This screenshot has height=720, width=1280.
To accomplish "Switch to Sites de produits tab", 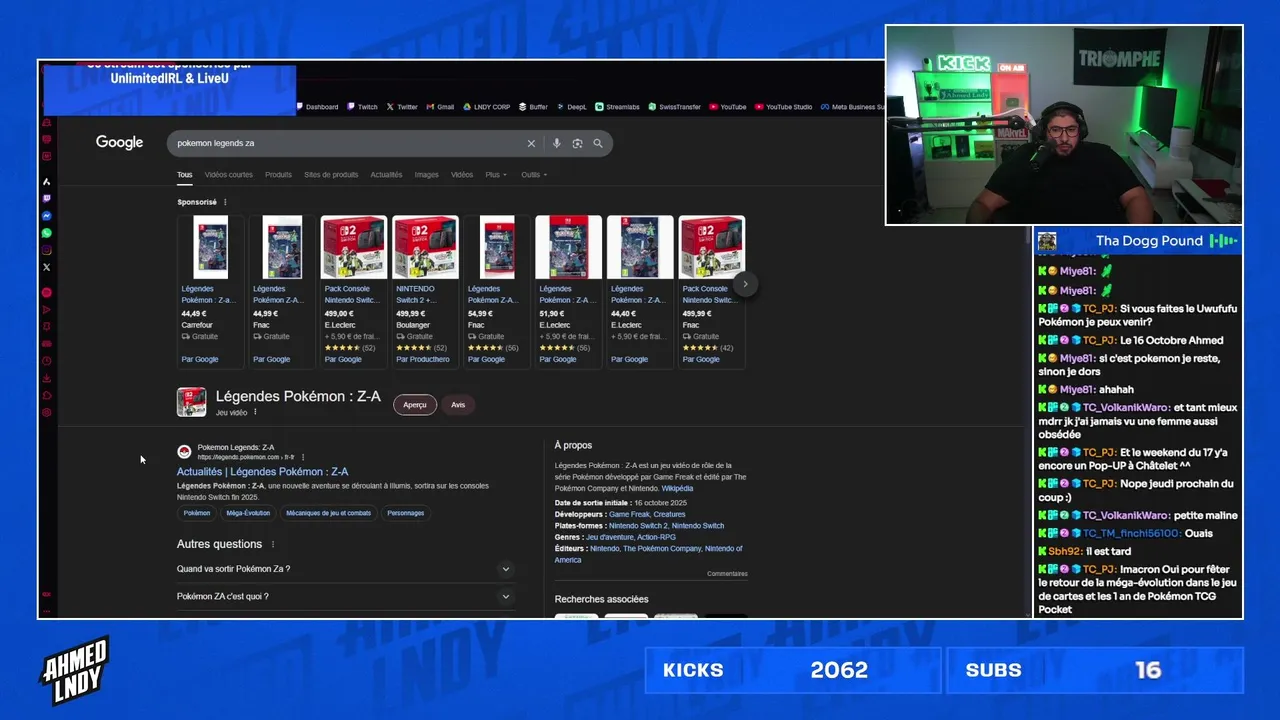I will 331,175.
